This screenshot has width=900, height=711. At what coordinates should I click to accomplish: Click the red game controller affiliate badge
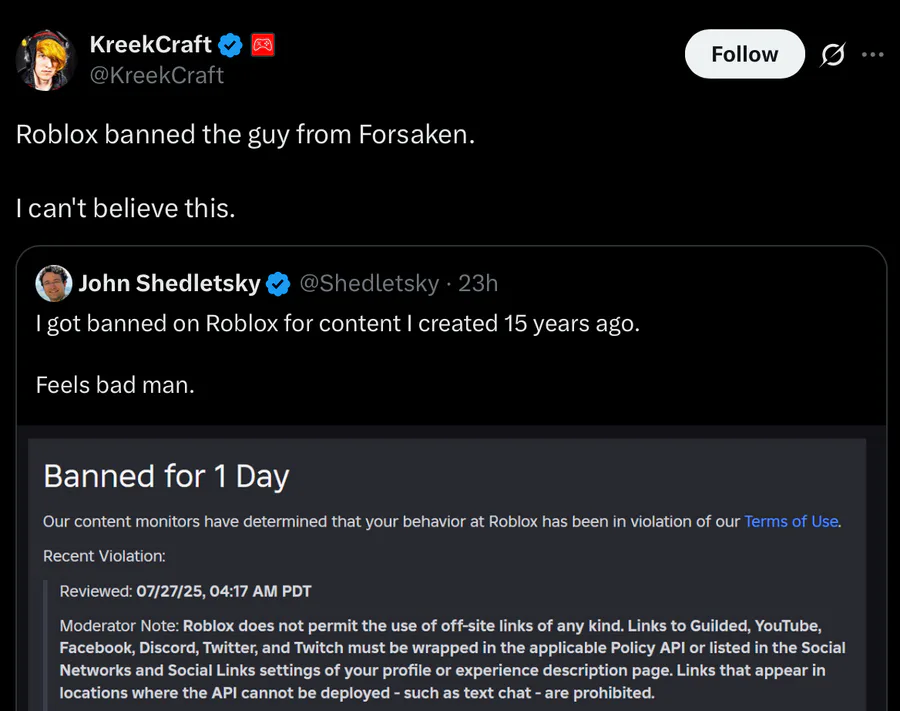tap(263, 45)
